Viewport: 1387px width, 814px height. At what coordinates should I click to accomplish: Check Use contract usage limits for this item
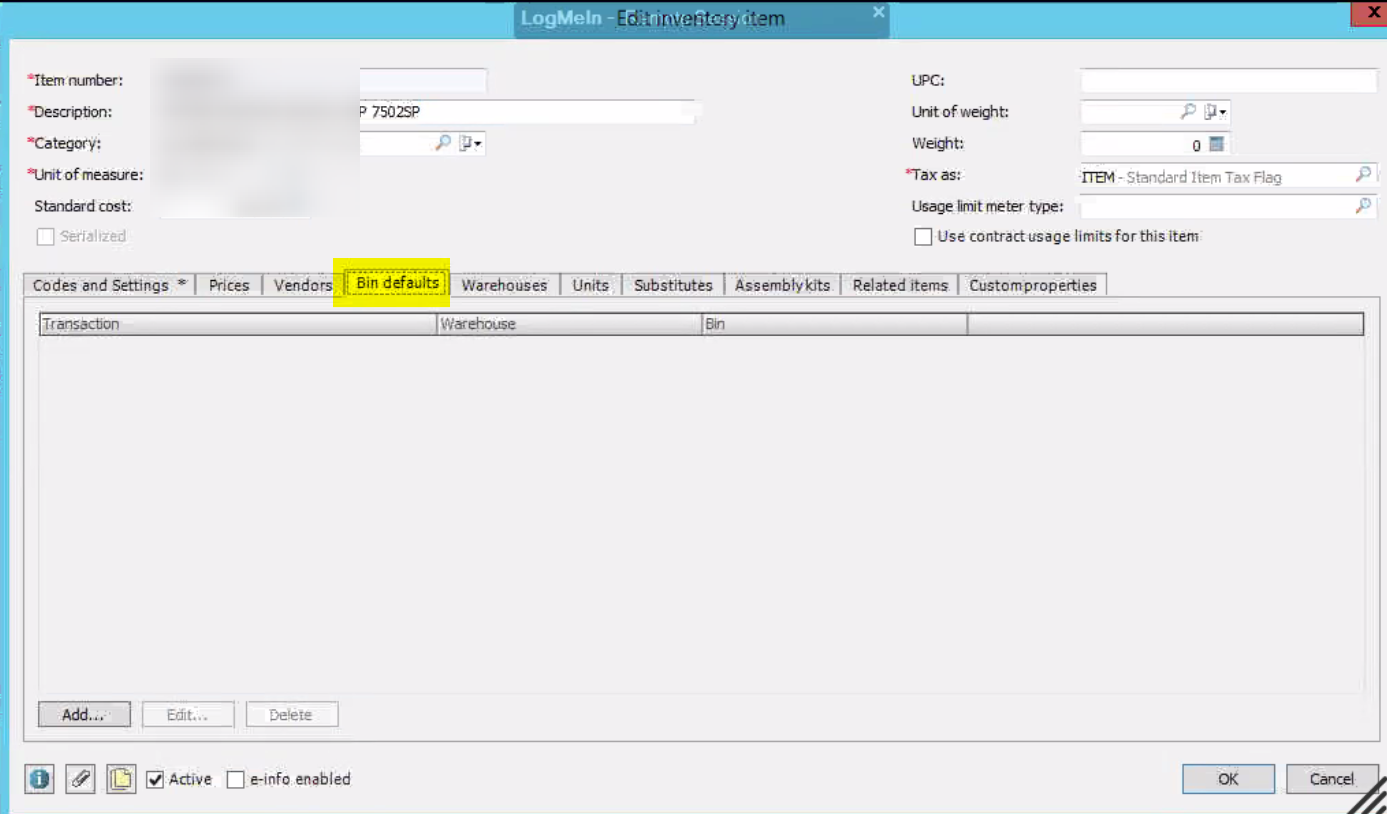pyautogui.click(x=923, y=237)
